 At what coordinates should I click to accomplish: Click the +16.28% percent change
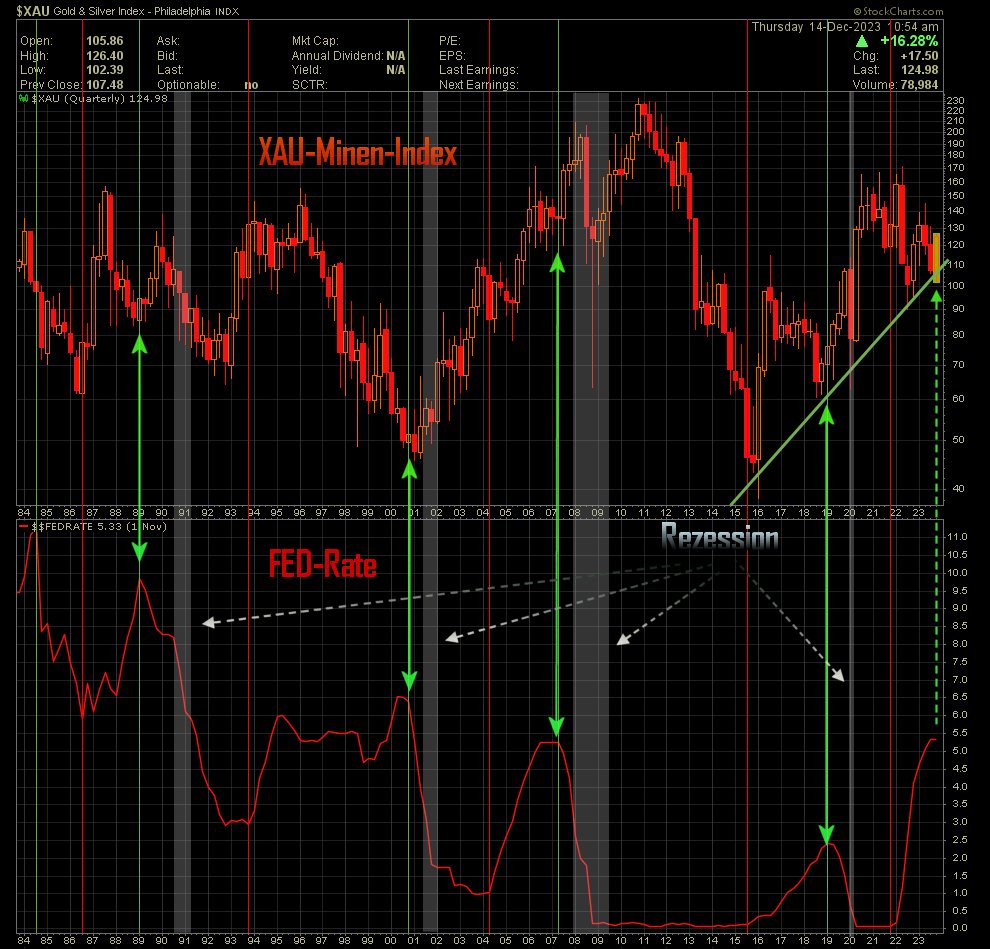pyautogui.click(x=909, y=41)
